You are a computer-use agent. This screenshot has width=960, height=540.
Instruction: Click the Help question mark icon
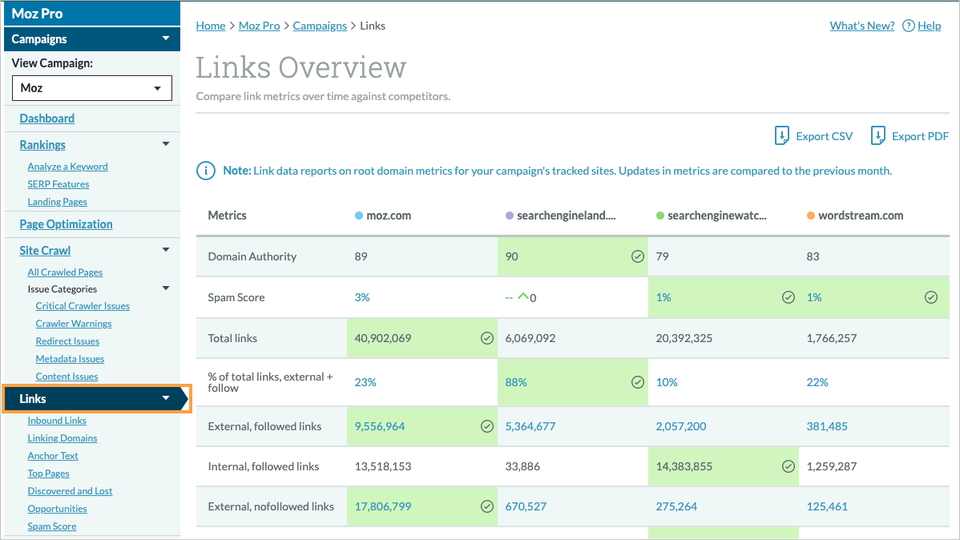point(908,26)
